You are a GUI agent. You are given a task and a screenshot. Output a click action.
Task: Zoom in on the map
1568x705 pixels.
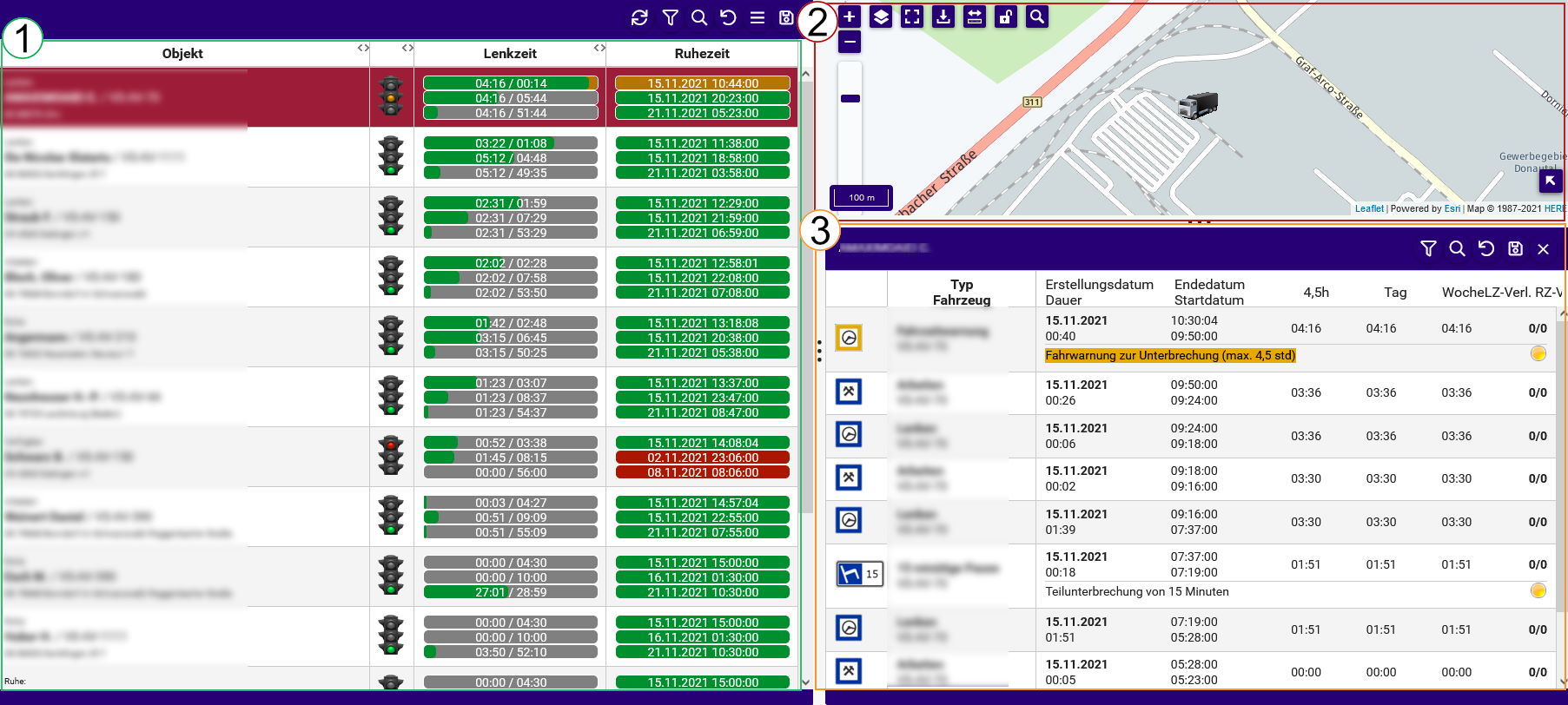850,16
